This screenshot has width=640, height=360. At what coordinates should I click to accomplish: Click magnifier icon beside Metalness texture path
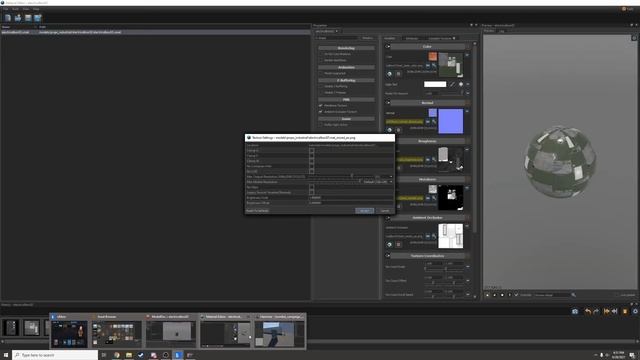click(x=434, y=198)
